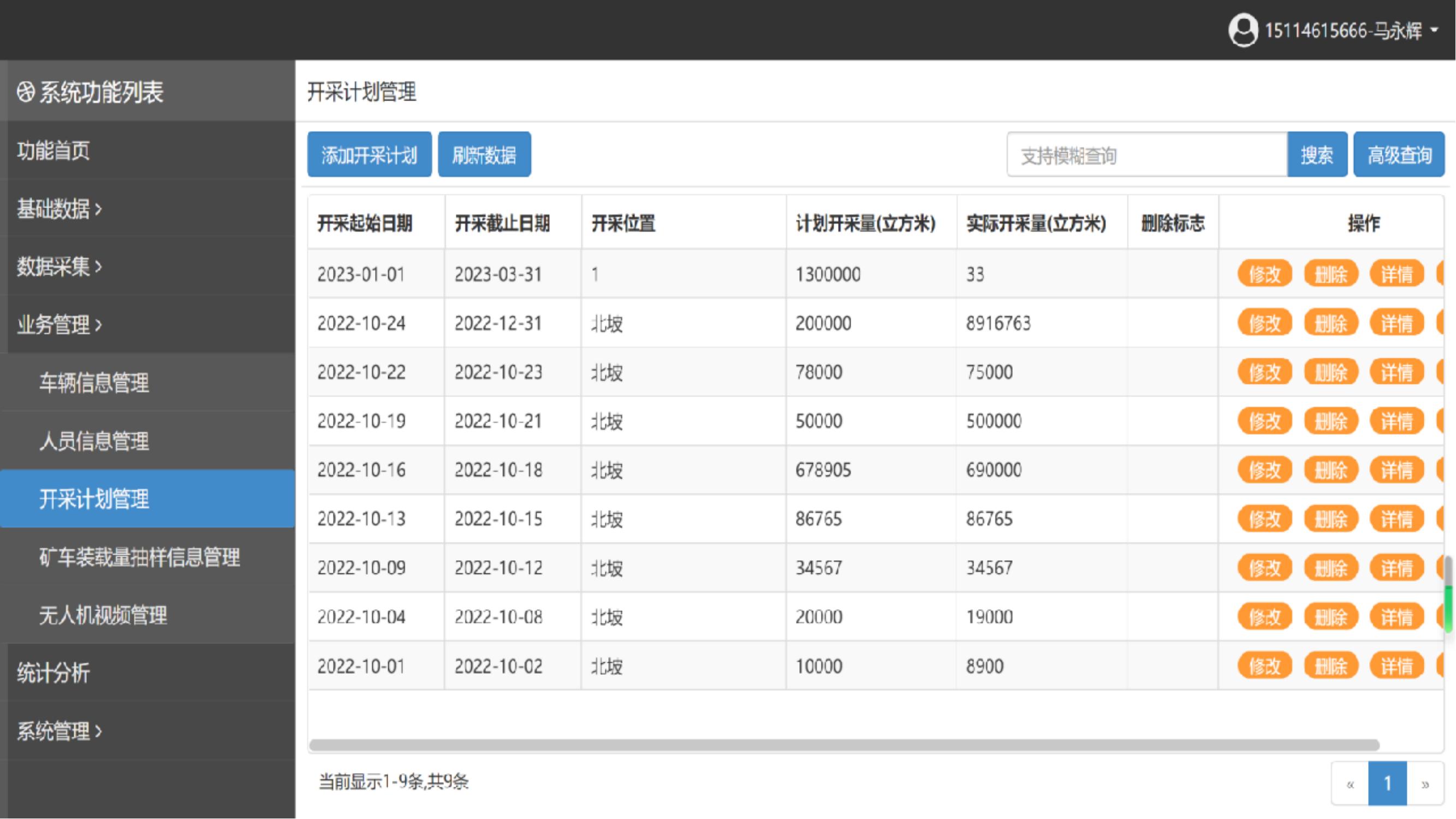Open 车辆信息管理 in the sidebar
The image size is (1456, 819).
(94, 383)
